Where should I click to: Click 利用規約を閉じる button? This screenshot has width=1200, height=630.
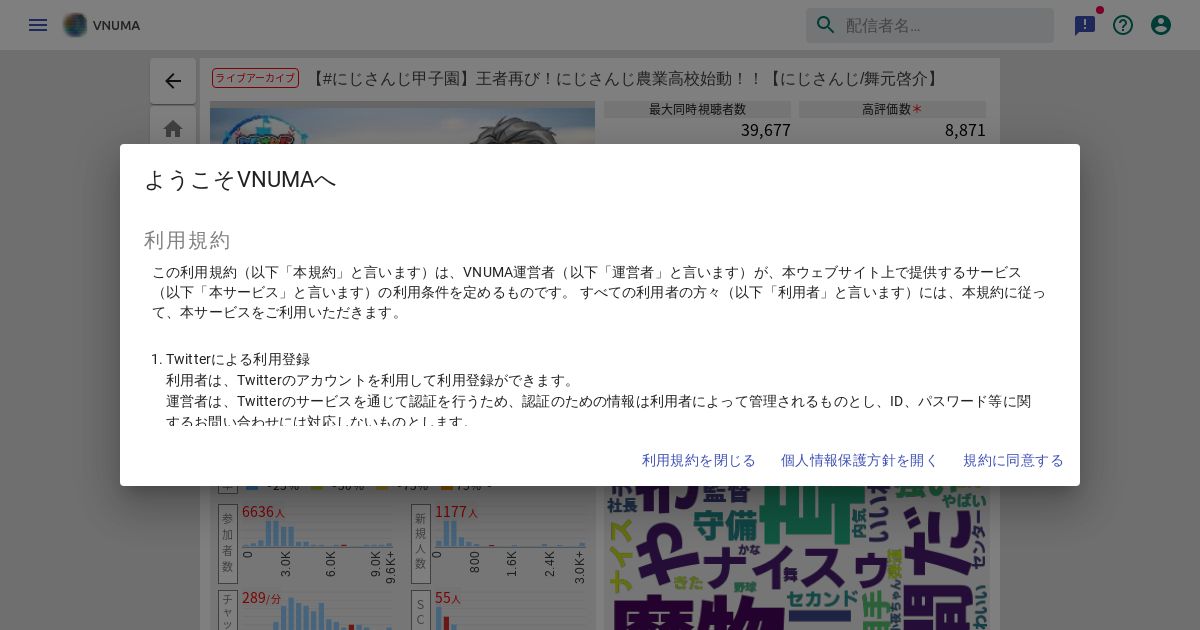(x=699, y=460)
